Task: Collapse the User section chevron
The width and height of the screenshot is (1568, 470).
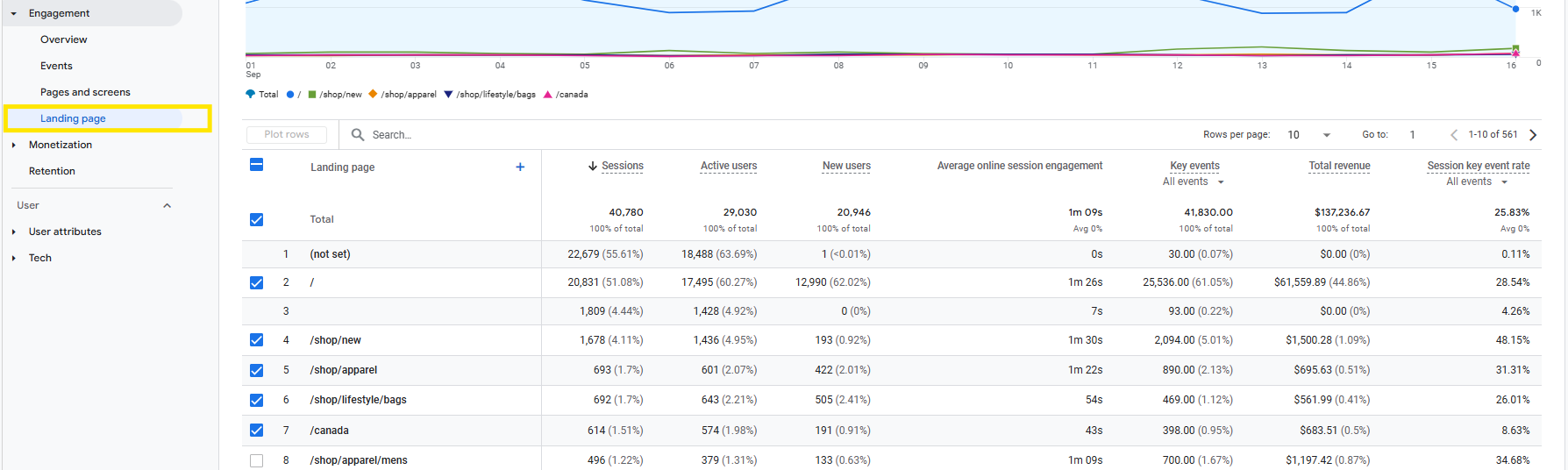Action: coord(167,205)
